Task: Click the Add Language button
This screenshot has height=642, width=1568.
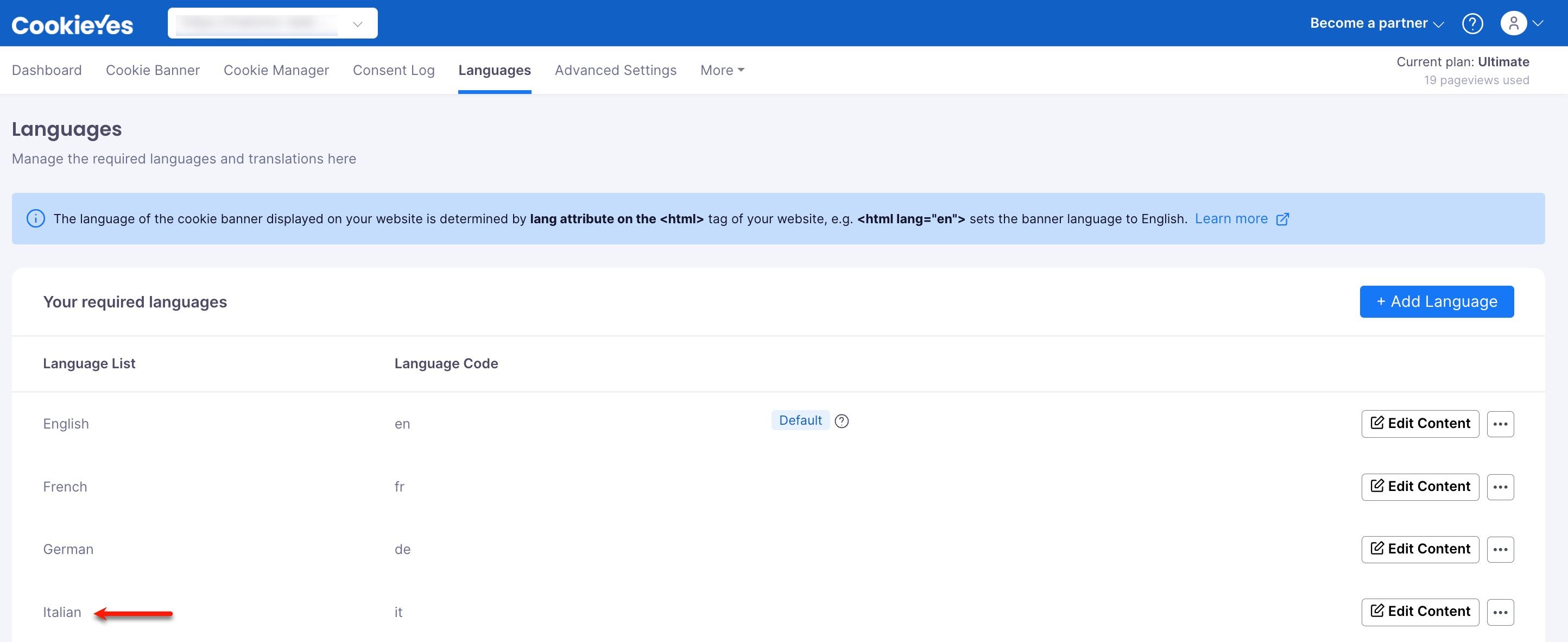Action: click(1437, 301)
